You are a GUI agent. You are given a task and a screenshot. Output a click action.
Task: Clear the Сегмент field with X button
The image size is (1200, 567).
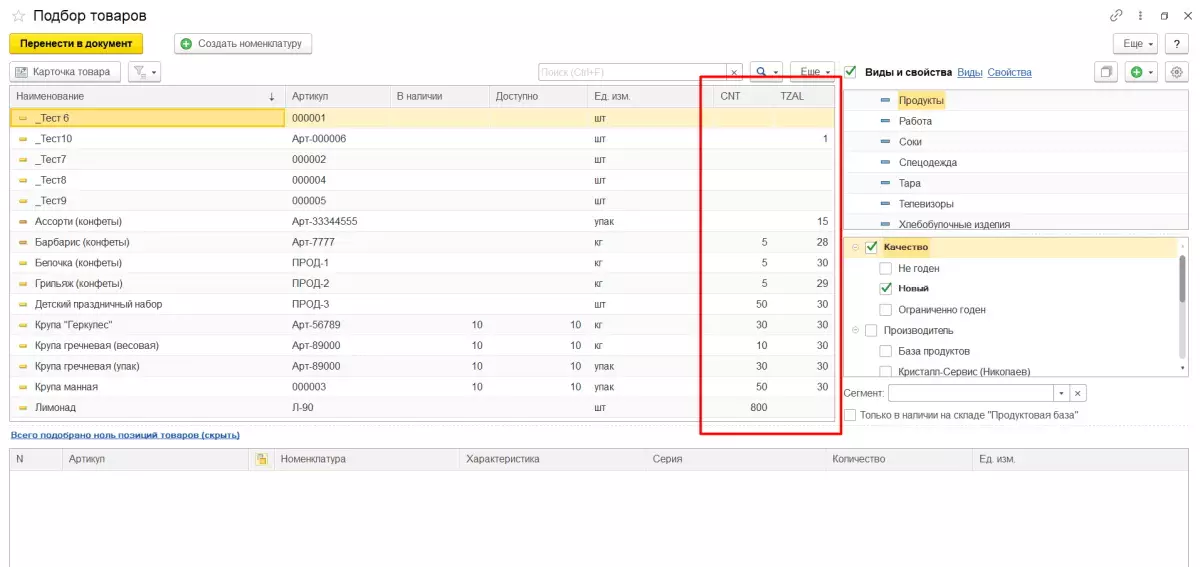(1078, 394)
